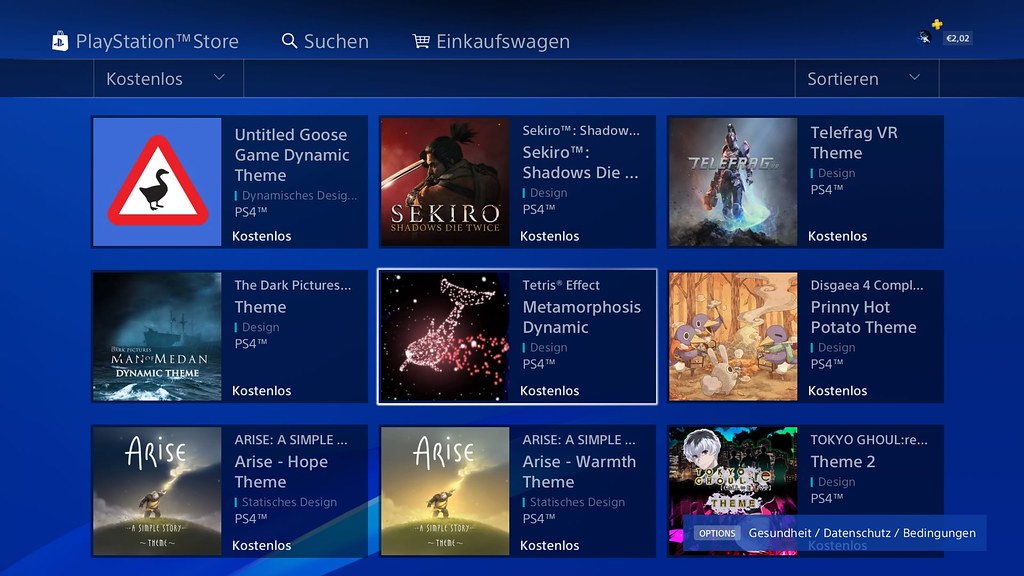Open the Tetris Effect whale thumbnail
Viewport: 1024px width, 576px height.
pyautogui.click(x=445, y=336)
